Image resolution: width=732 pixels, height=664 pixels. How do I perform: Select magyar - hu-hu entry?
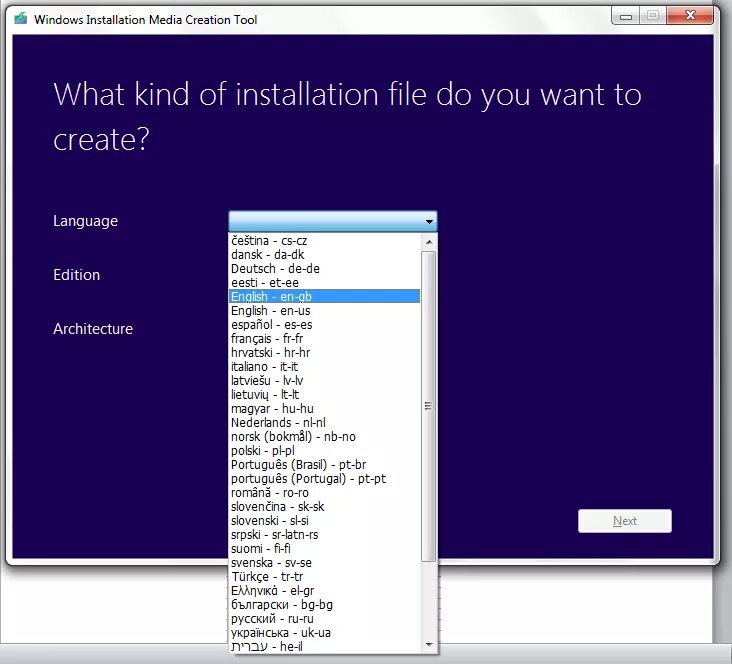pyautogui.click(x=324, y=409)
